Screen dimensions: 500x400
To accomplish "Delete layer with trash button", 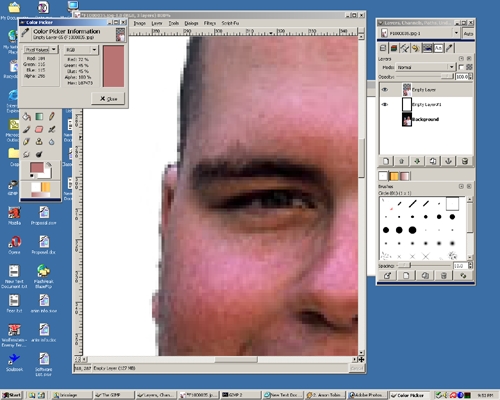I will pyautogui.click(x=465, y=161).
